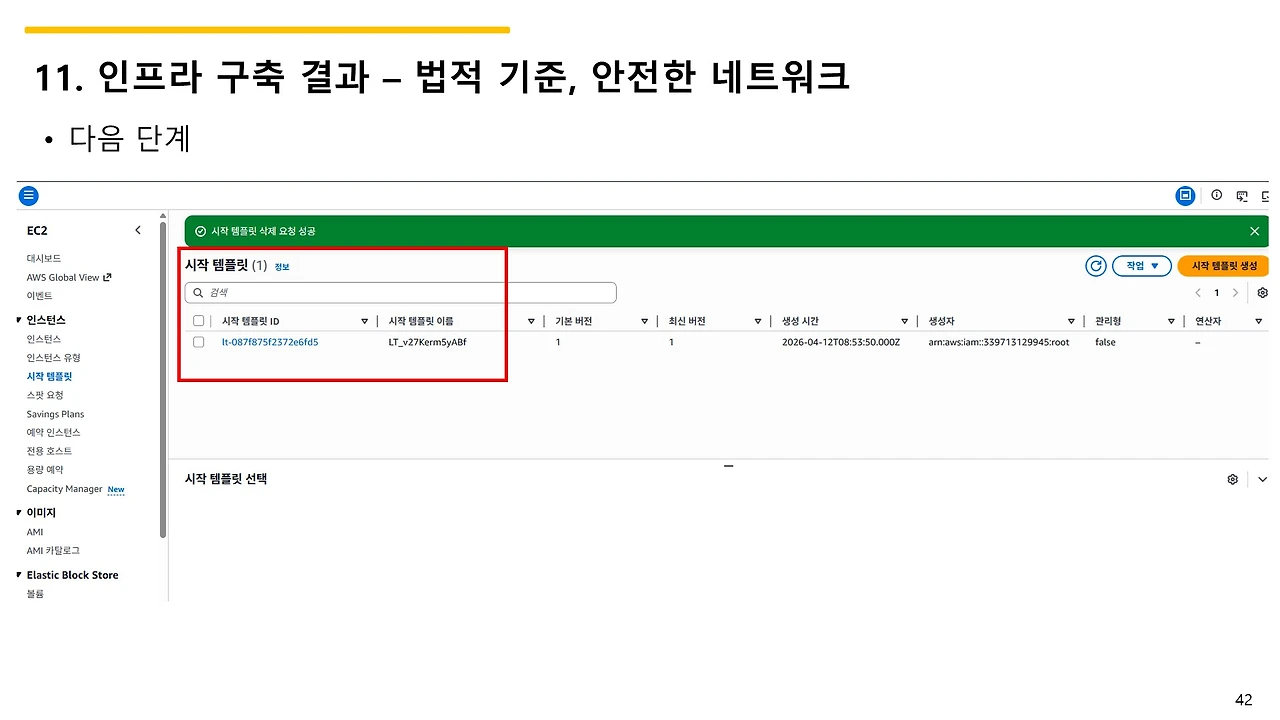Open launch template table preferences gear
This screenshot has height=720, width=1280.
point(1262,292)
